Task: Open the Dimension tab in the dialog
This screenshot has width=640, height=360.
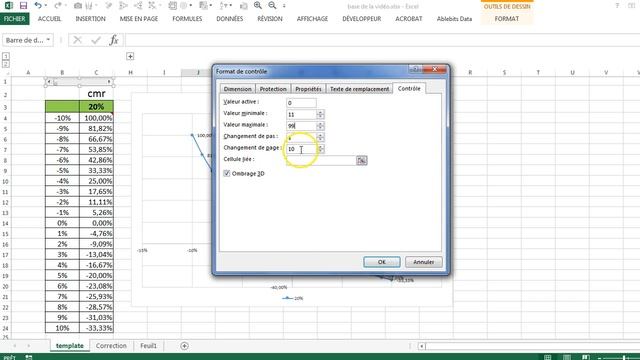Action: click(238, 89)
